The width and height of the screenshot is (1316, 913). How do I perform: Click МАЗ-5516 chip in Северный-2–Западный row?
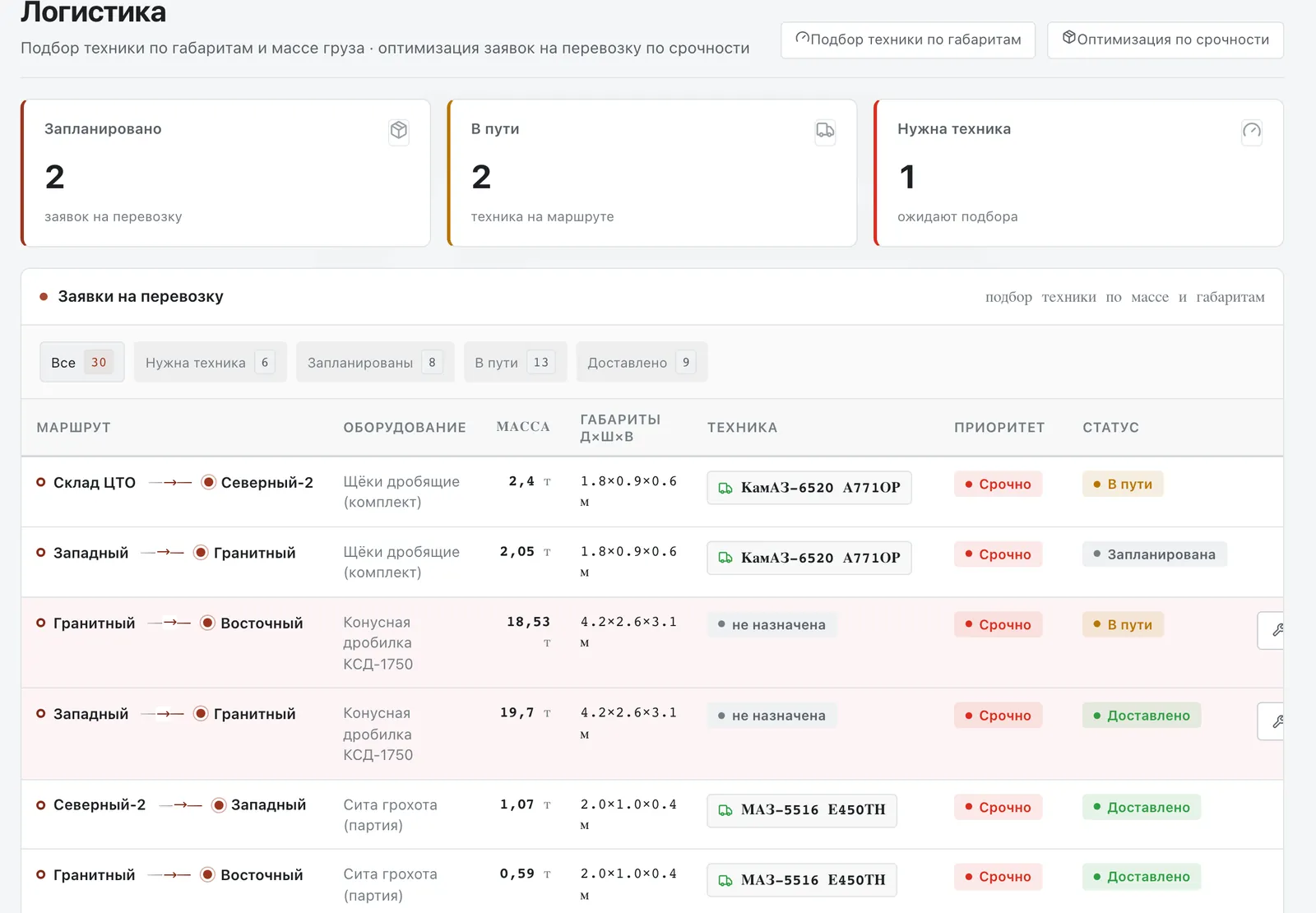pyautogui.click(x=802, y=809)
